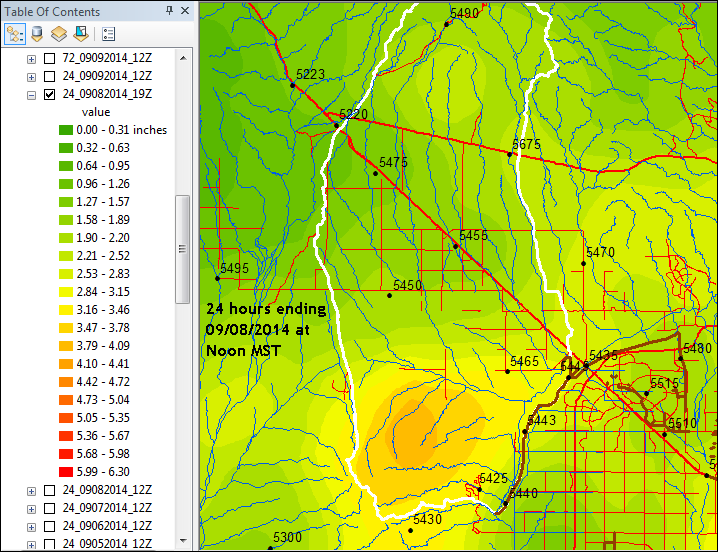Select the 24_09082014_12Z layer name
Screen dimensions: 718x552
tap(107, 490)
